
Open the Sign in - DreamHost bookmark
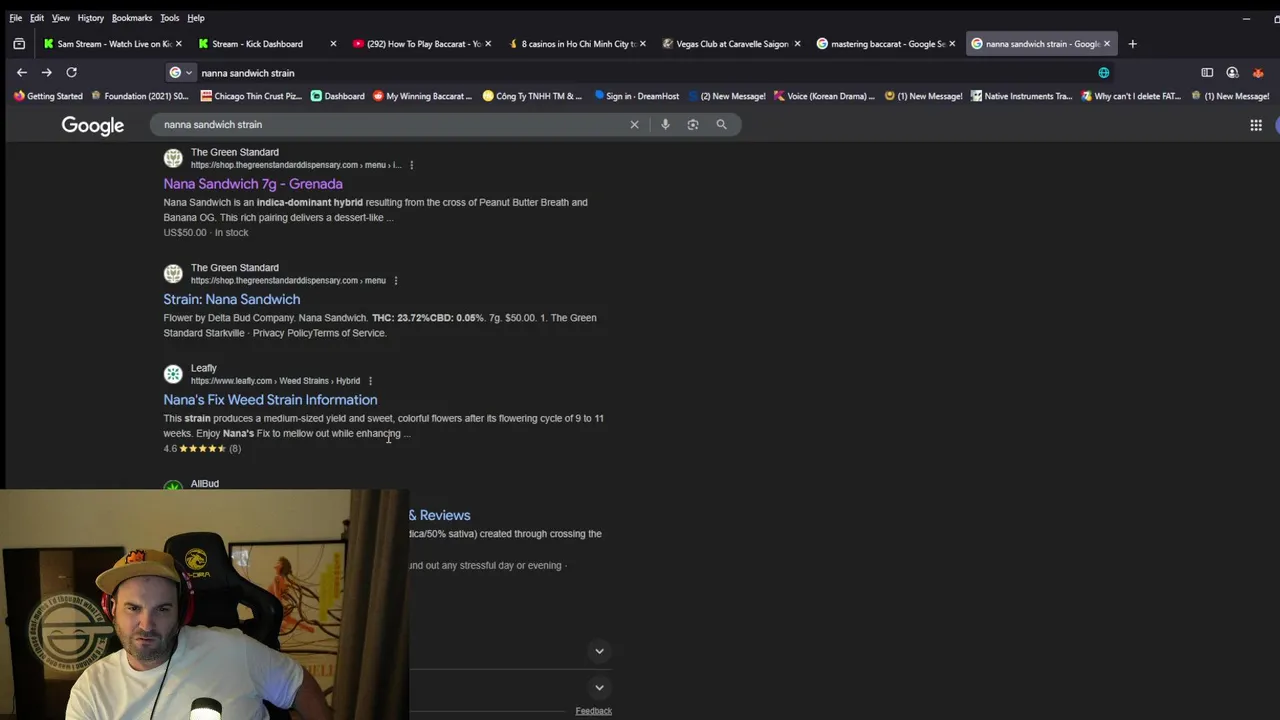(x=637, y=96)
